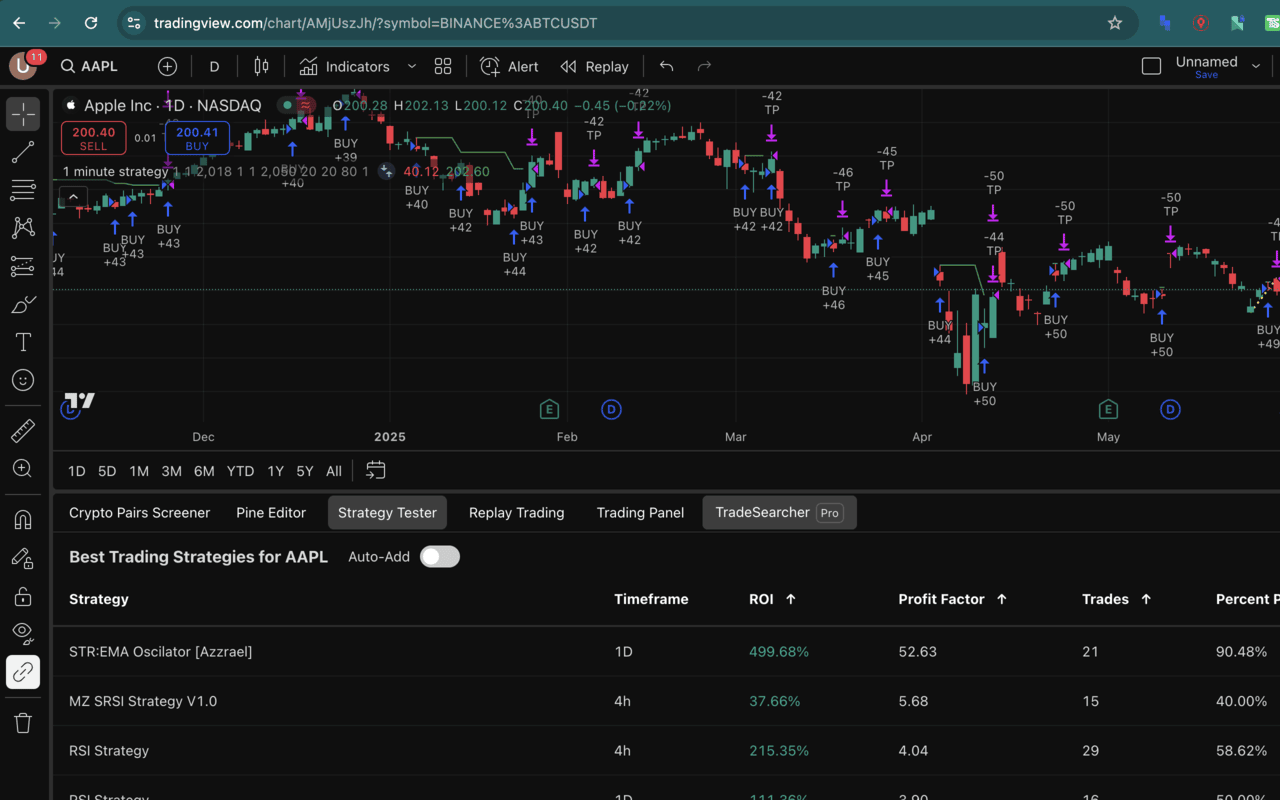The height and width of the screenshot is (800, 1280).
Task: Sort table by Trades column
Action: [x=1117, y=599]
